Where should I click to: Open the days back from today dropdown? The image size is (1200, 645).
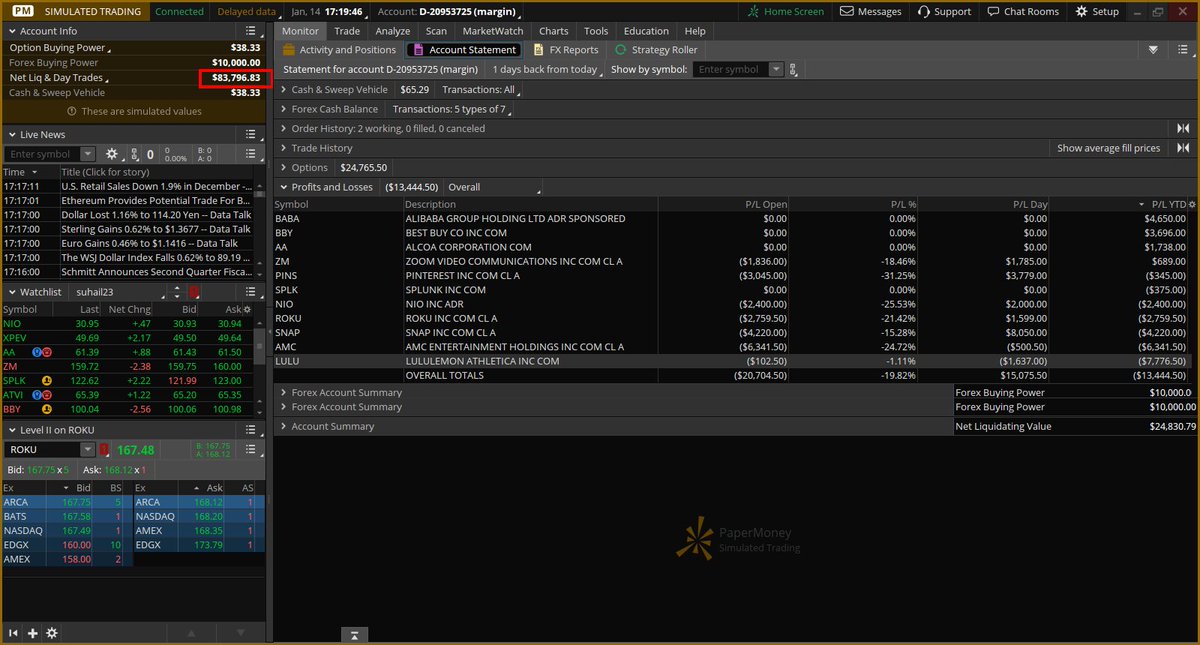coord(548,70)
